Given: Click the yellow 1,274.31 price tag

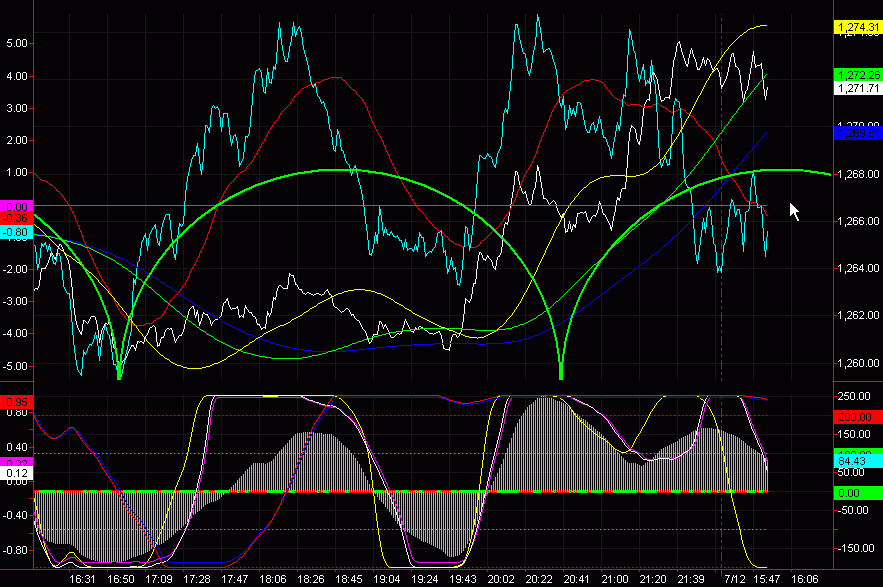Looking at the screenshot, I should (x=858, y=27).
